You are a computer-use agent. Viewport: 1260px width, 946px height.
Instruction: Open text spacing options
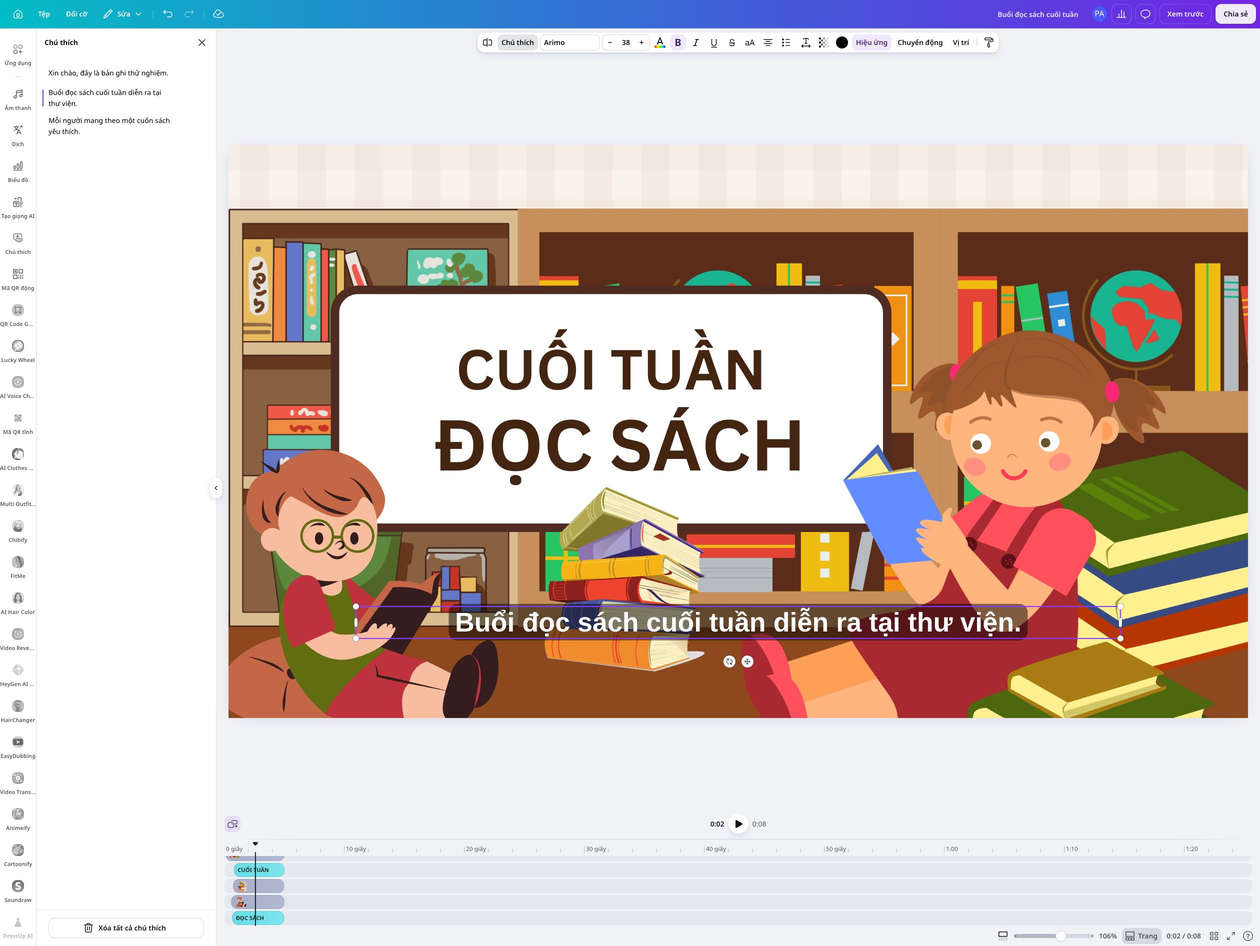pyautogui.click(x=805, y=43)
